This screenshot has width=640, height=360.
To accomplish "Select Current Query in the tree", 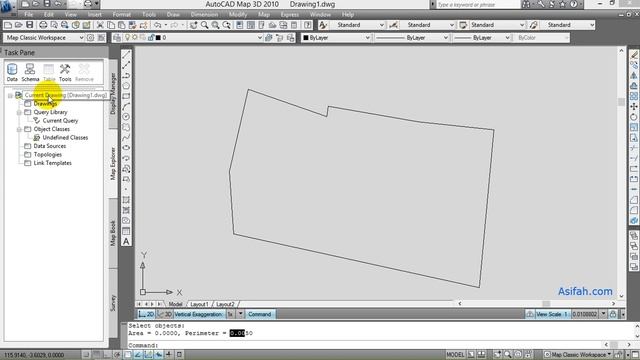I will coord(60,121).
